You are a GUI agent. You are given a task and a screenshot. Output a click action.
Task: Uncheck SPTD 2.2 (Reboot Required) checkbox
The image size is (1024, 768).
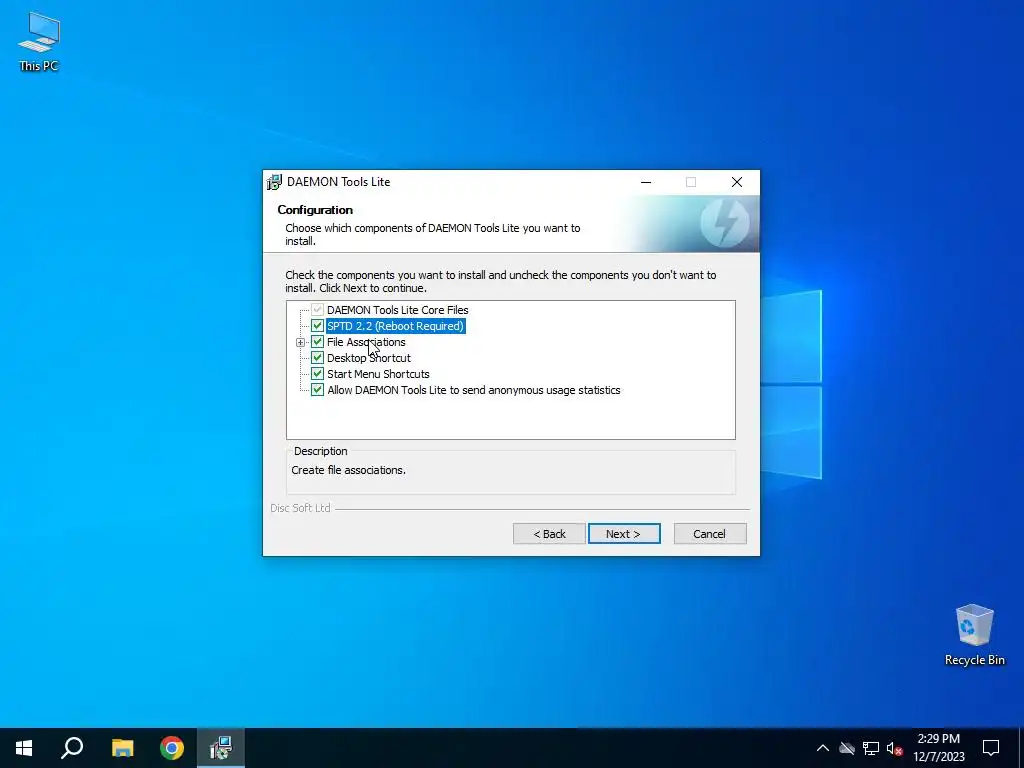click(317, 326)
